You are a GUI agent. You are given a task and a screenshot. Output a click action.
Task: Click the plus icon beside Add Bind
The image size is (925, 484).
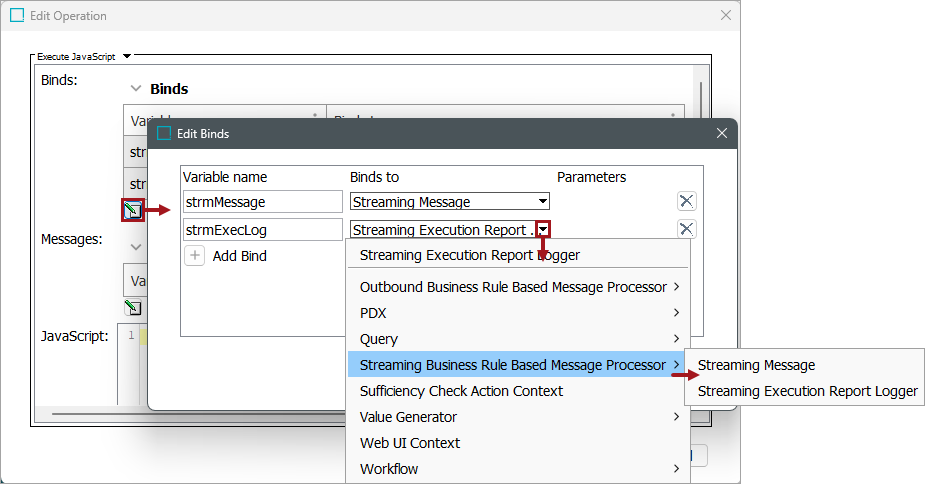tap(195, 256)
